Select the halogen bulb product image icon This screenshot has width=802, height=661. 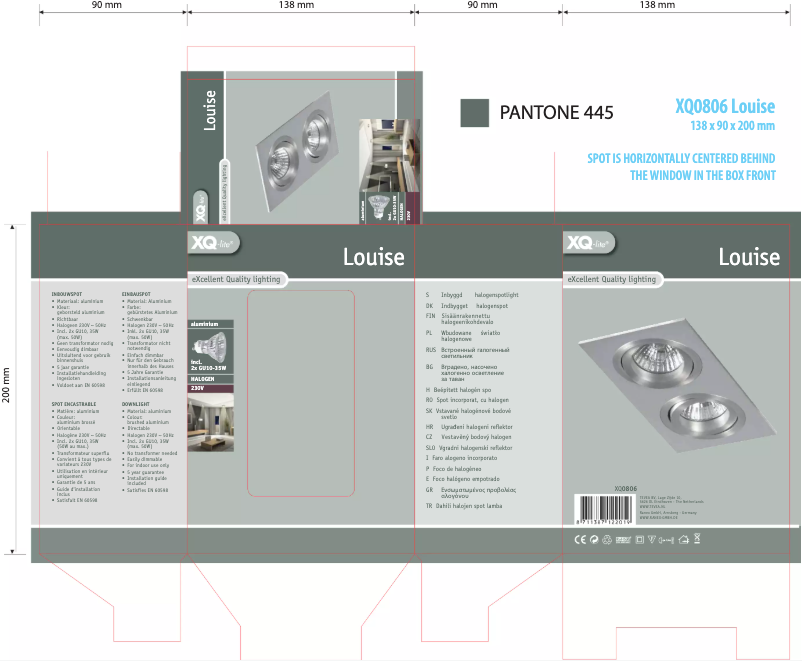[211, 347]
